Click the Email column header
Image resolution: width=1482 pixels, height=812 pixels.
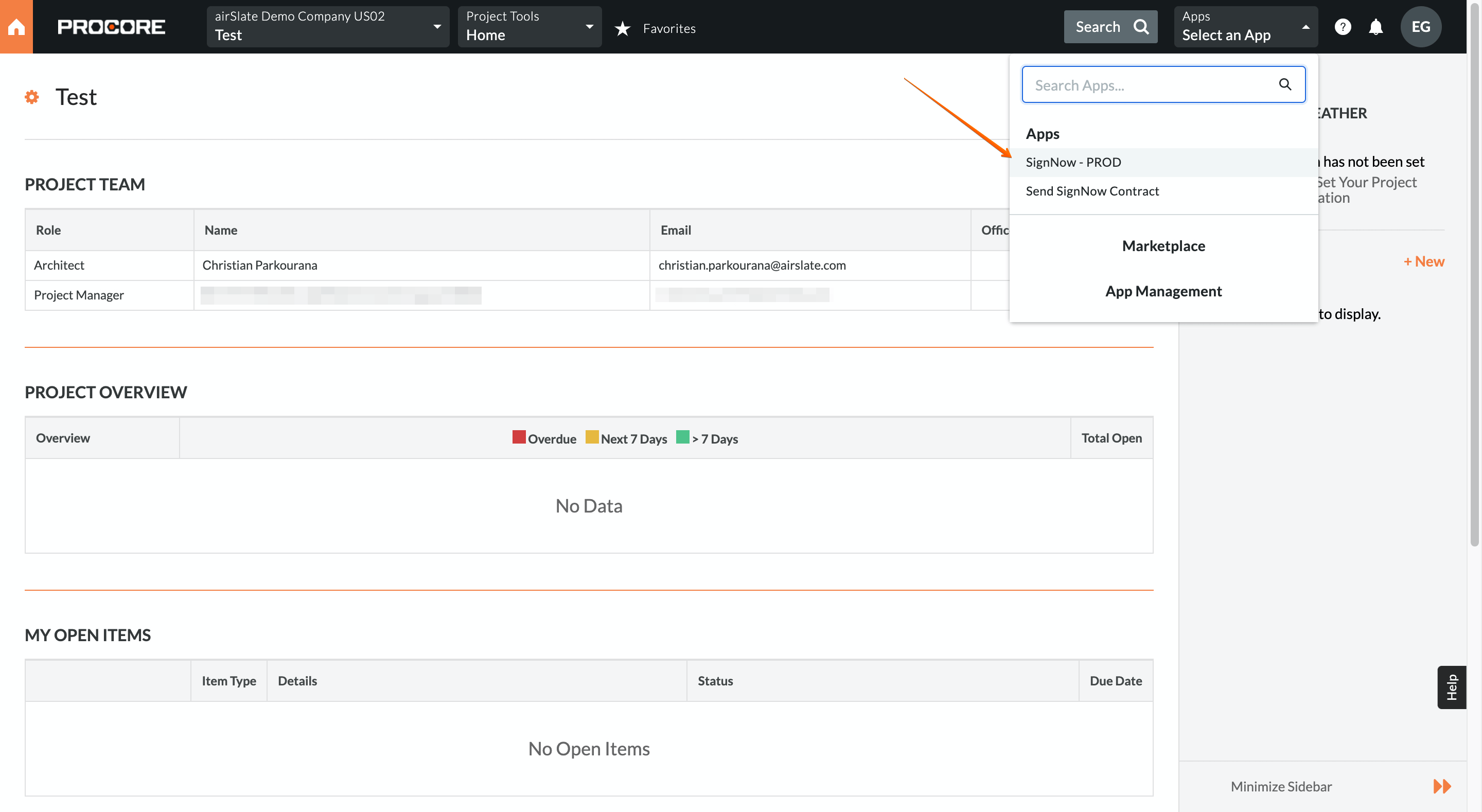point(810,230)
